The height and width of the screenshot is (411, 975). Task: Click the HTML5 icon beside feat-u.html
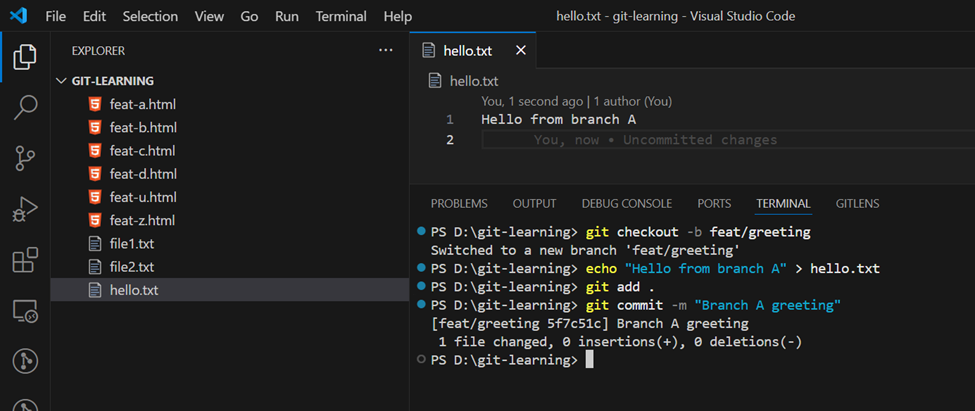(x=95, y=197)
